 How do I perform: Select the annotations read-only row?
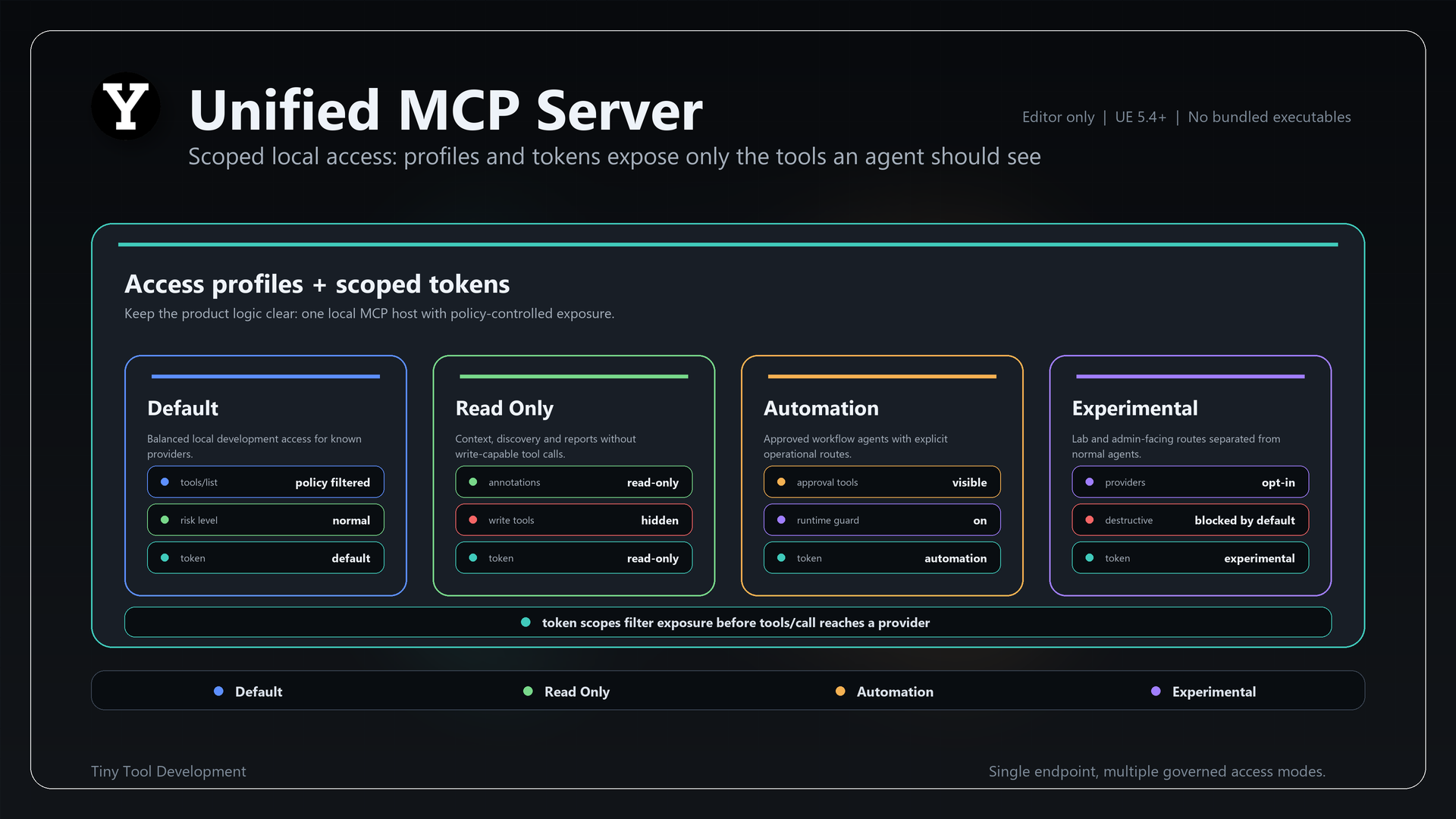click(574, 482)
